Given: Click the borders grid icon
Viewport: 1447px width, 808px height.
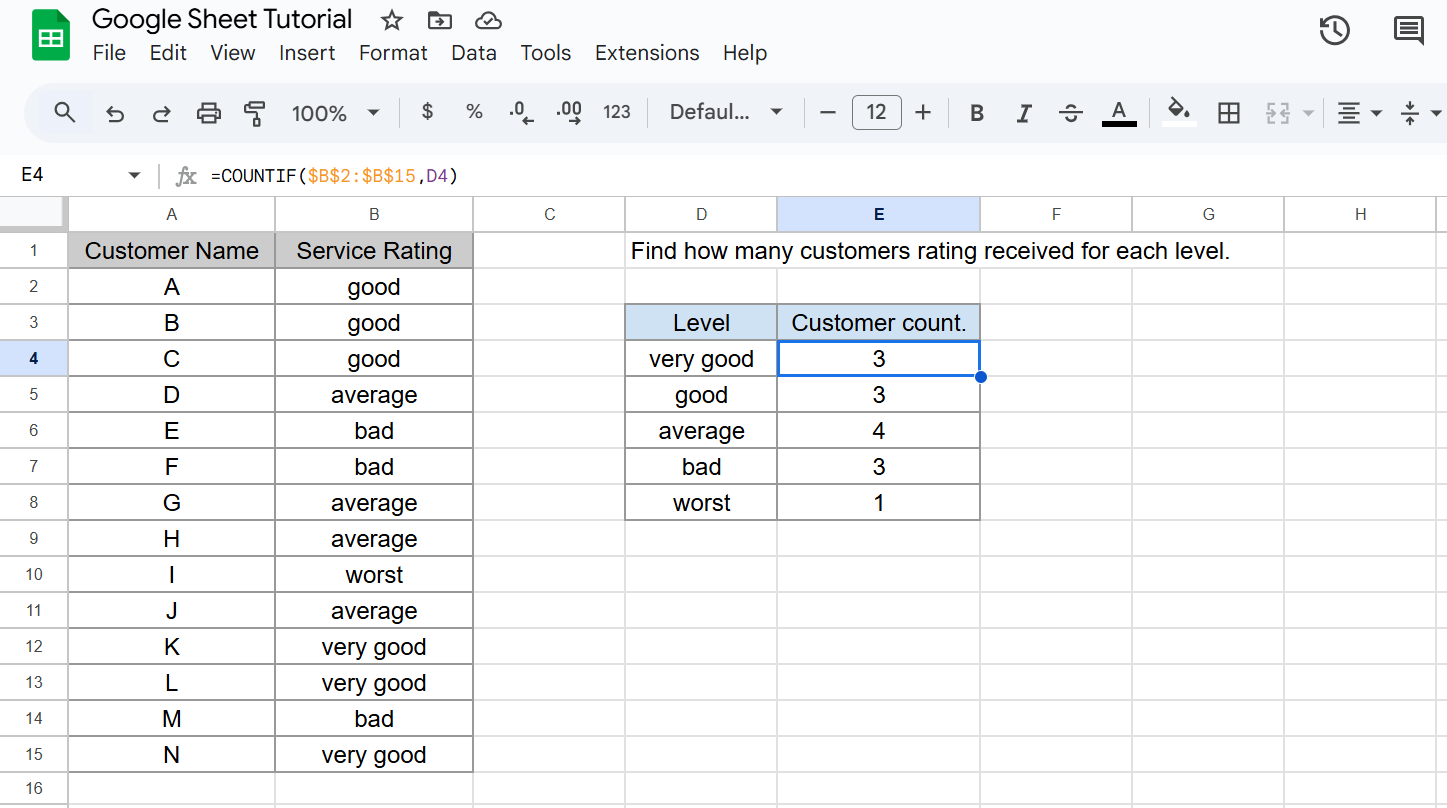Looking at the screenshot, I should pyautogui.click(x=1229, y=113).
